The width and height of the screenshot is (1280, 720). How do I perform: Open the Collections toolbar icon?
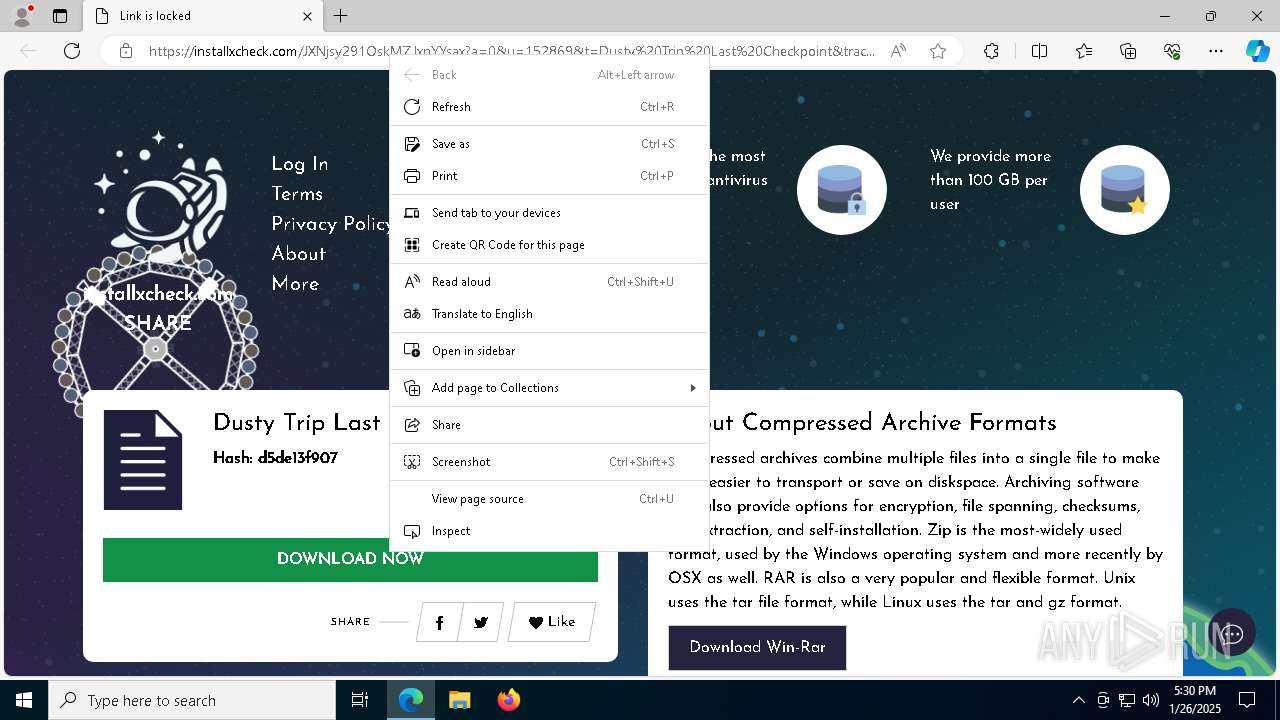(1128, 51)
